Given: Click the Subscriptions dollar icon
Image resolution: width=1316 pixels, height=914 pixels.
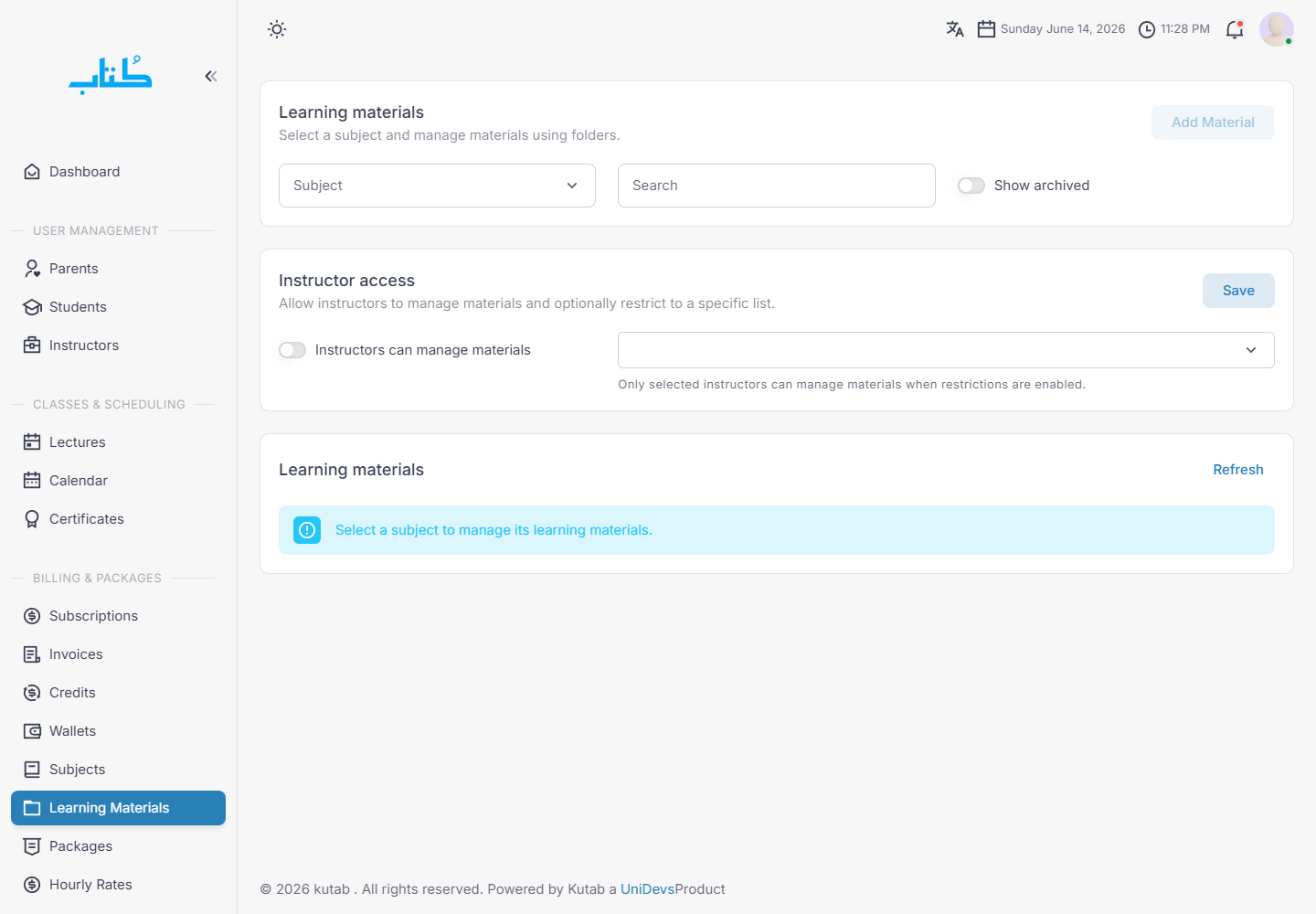Looking at the screenshot, I should tap(32, 616).
